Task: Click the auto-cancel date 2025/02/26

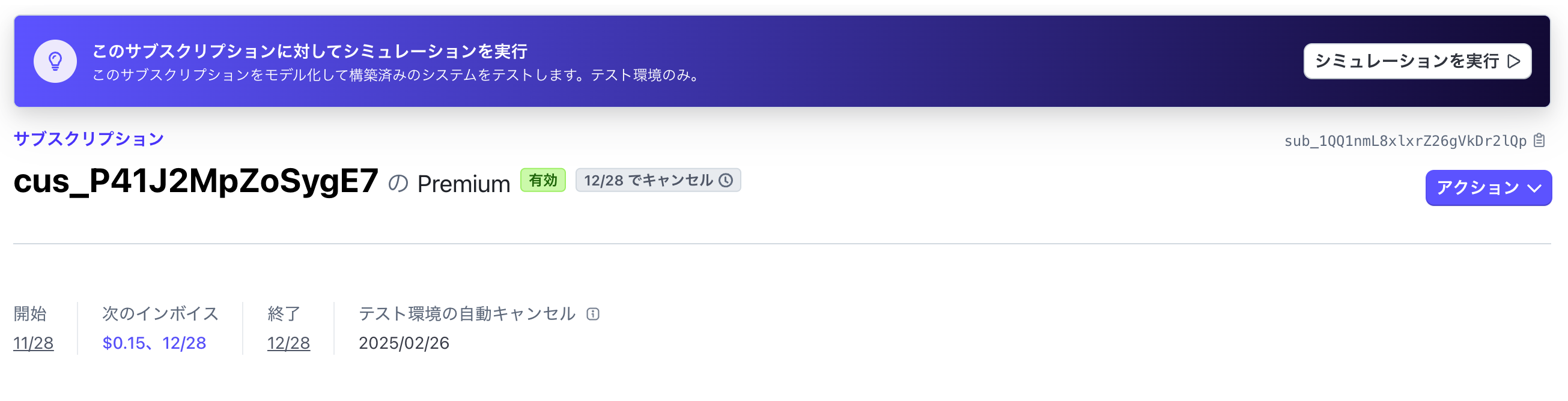Action: pyautogui.click(x=404, y=343)
